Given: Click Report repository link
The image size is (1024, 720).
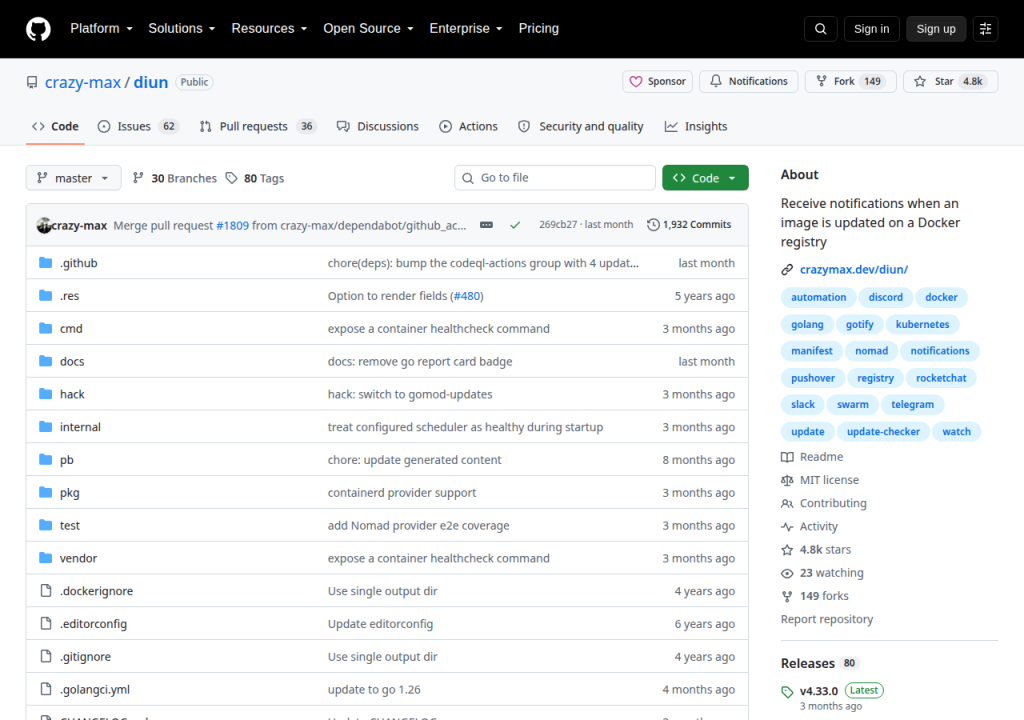Looking at the screenshot, I should (x=827, y=619).
